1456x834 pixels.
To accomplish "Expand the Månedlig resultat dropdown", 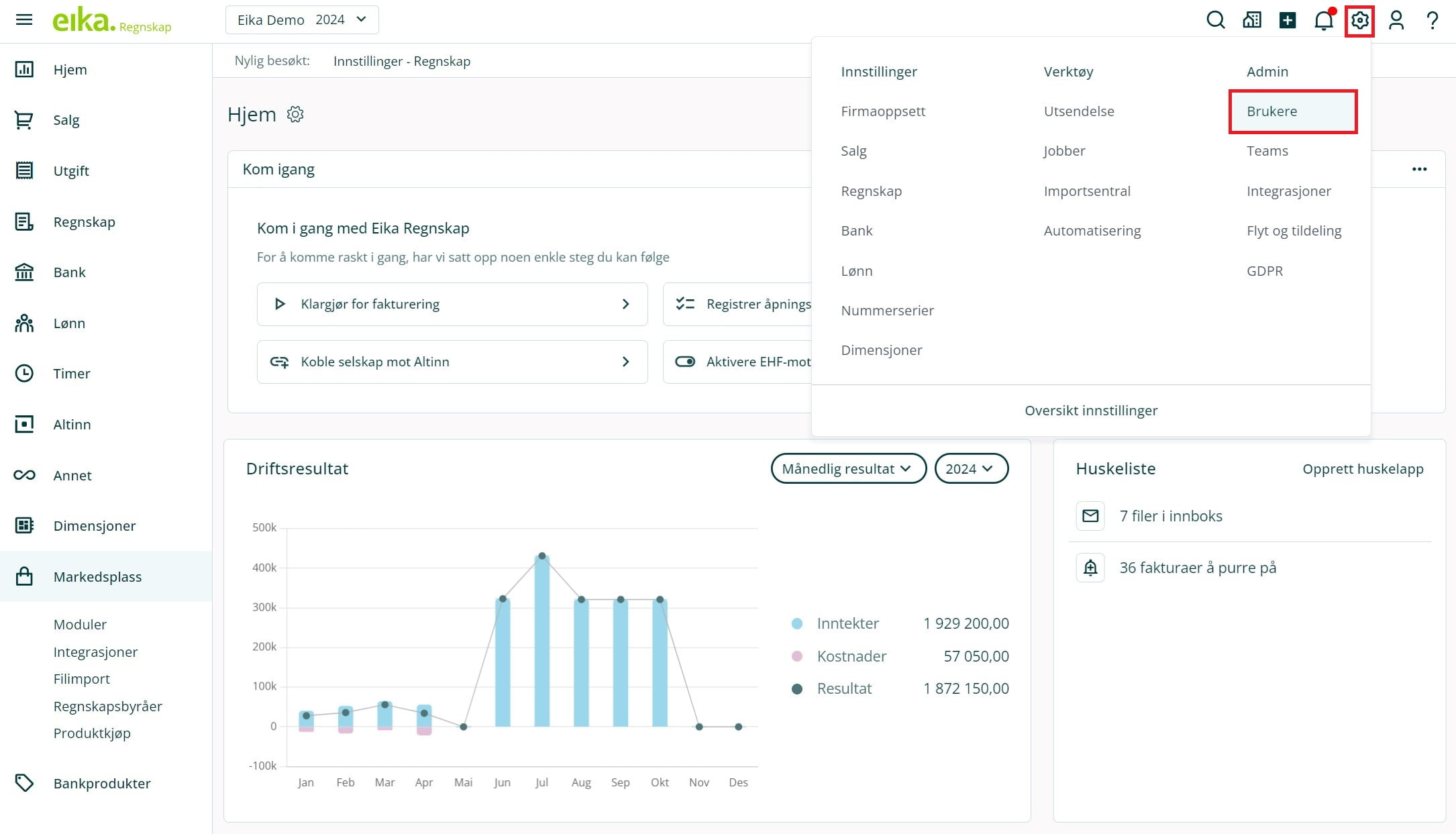I will pyautogui.click(x=847, y=468).
